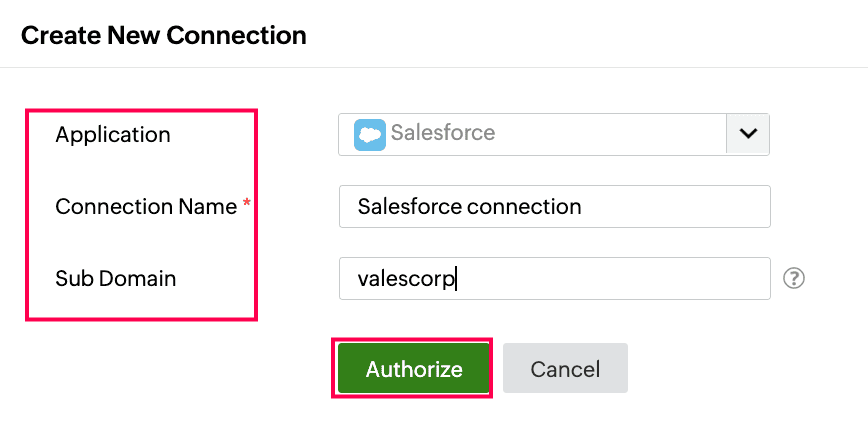Focus the Sub Domain text box
The width and height of the screenshot is (868, 428).
click(555, 279)
